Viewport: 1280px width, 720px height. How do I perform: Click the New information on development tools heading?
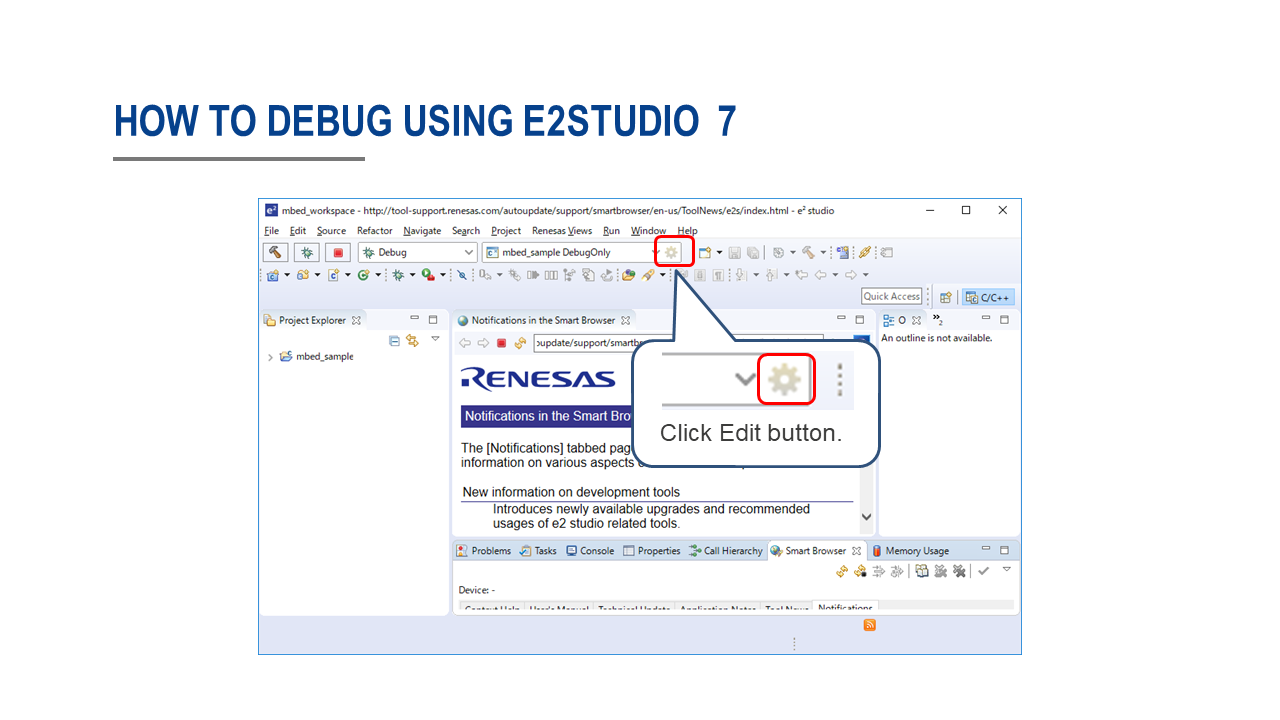[x=571, y=492]
